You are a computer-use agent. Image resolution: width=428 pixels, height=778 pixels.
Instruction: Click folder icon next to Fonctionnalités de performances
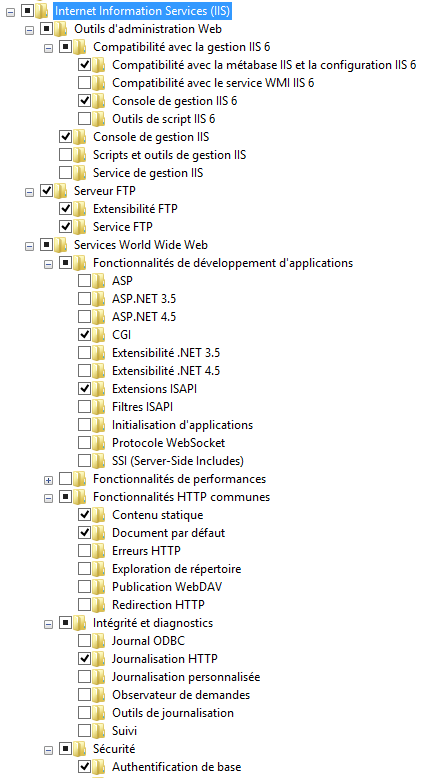click(80, 479)
